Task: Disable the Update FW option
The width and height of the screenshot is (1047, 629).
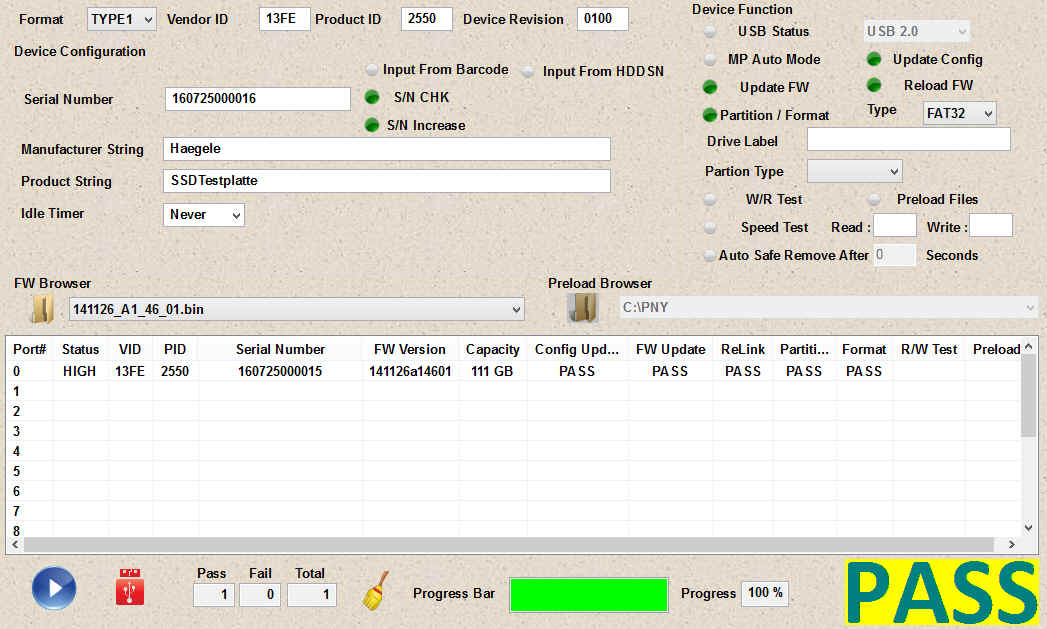Action: tap(710, 87)
